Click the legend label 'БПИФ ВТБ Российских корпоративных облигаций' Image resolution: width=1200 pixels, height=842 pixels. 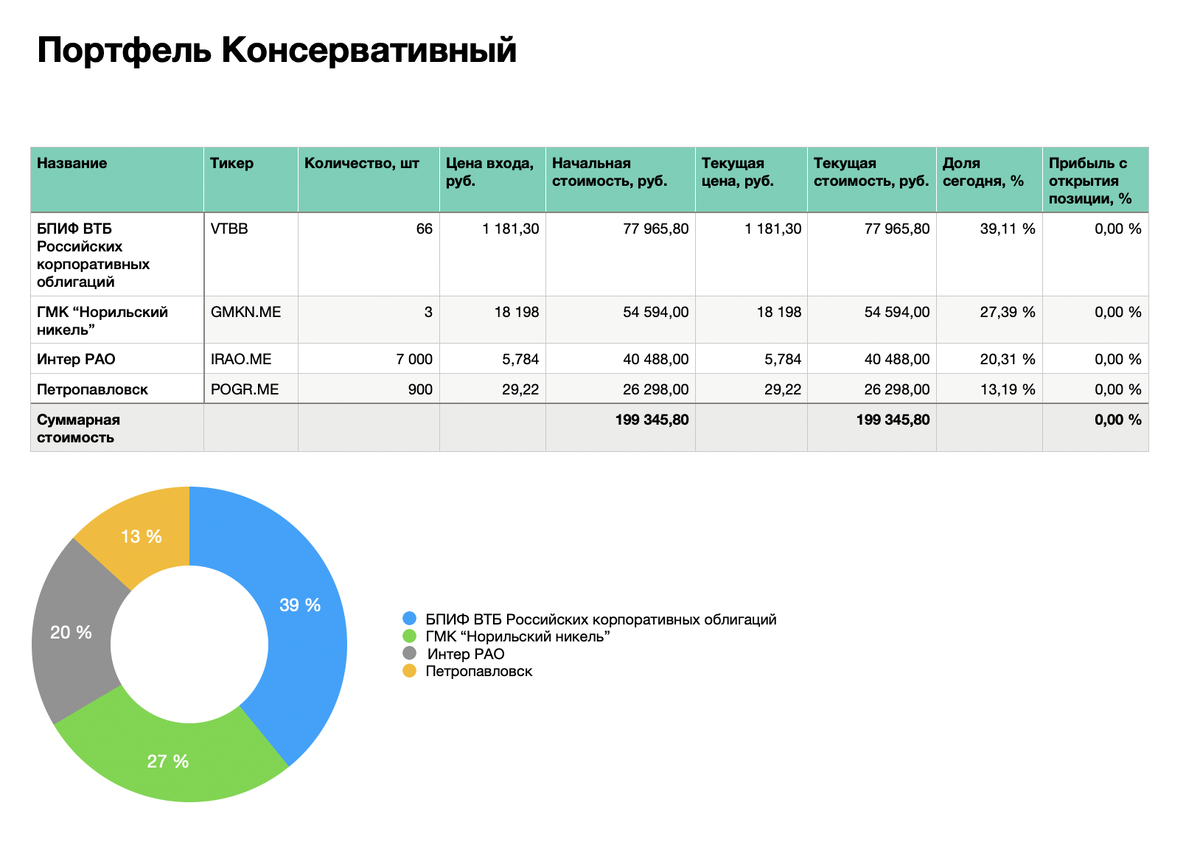(x=601, y=620)
